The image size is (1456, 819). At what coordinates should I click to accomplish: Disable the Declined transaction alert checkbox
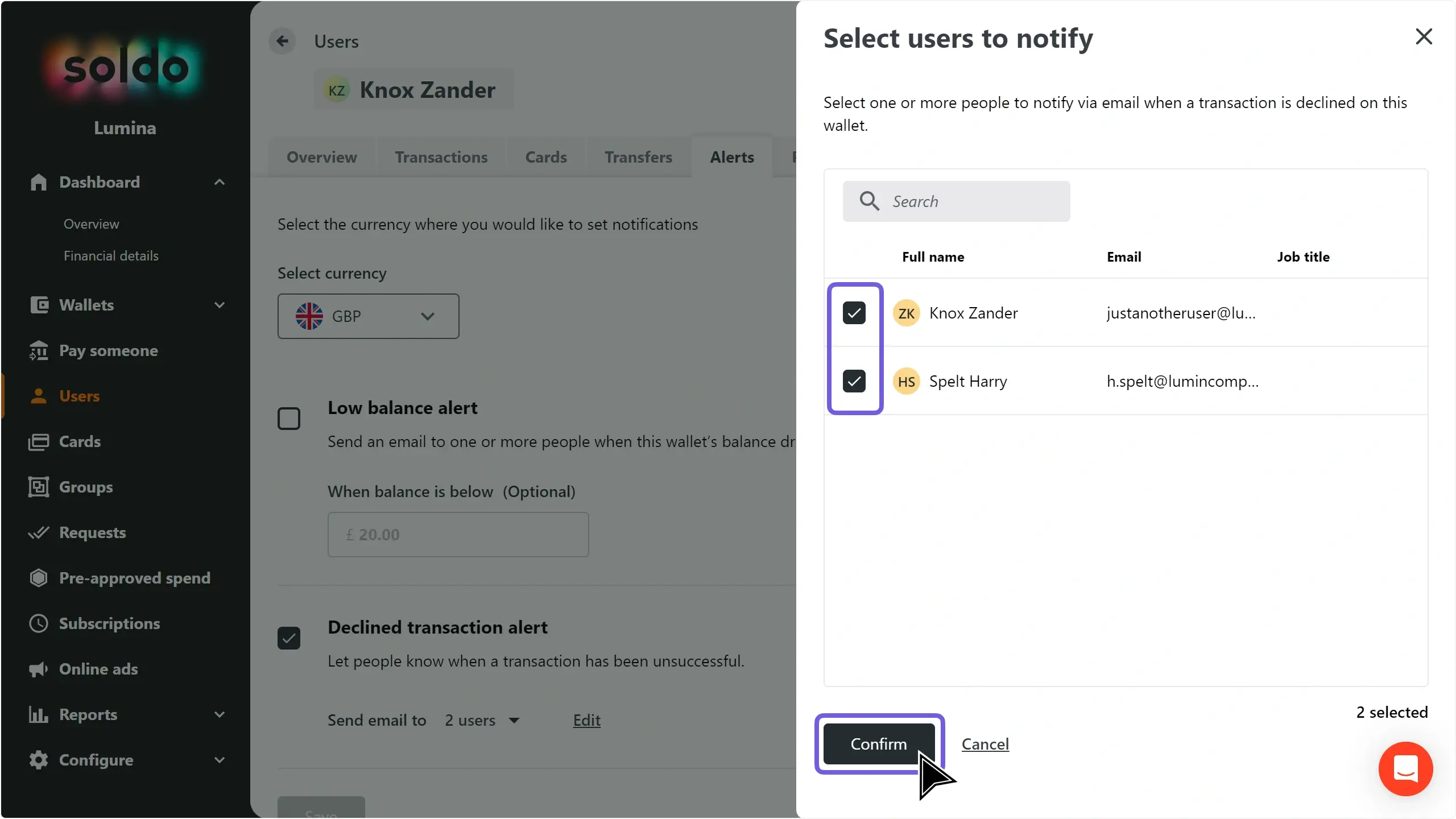point(289,638)
